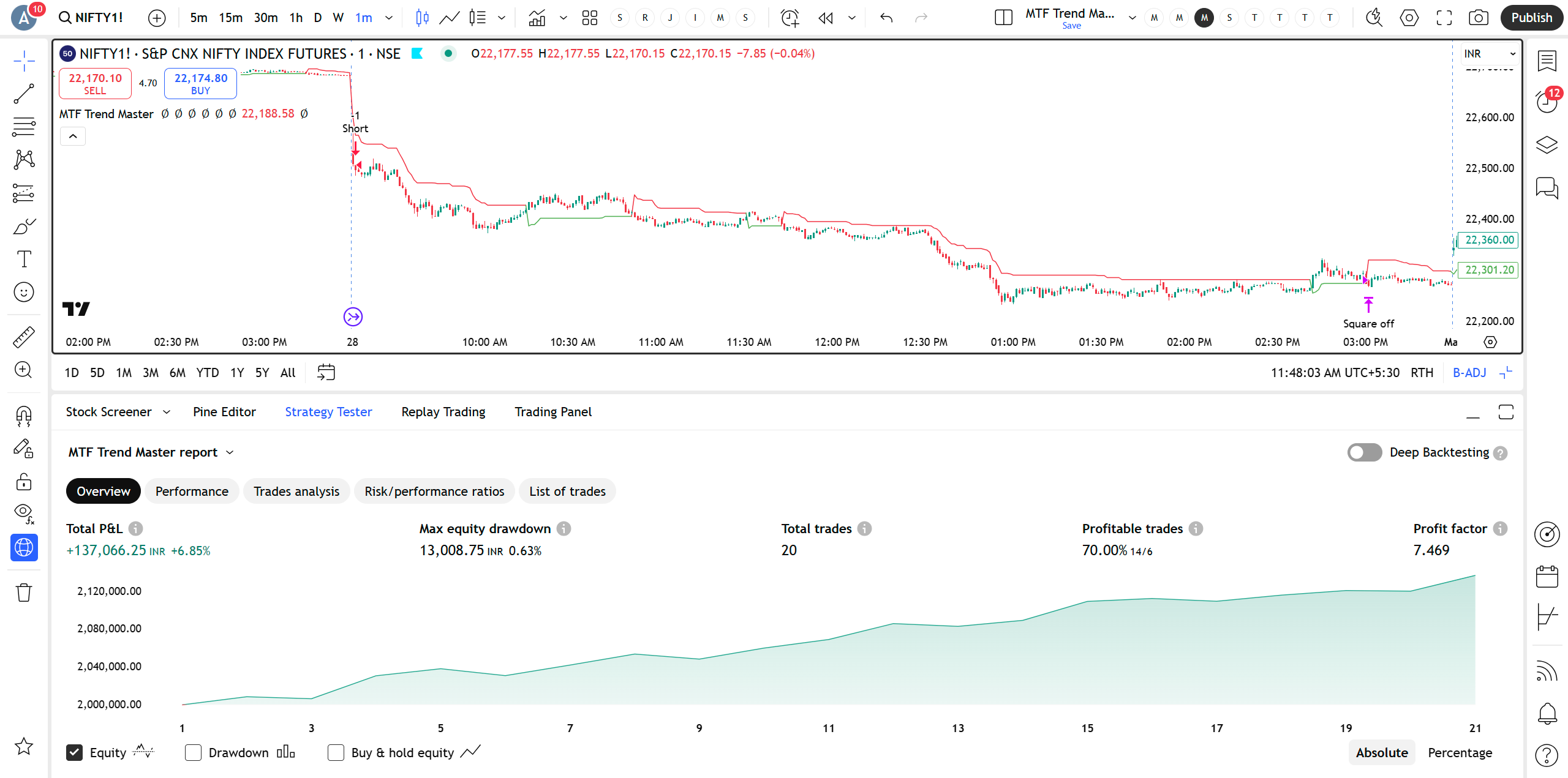Select the patterns drawing tool

click(24, 160)
